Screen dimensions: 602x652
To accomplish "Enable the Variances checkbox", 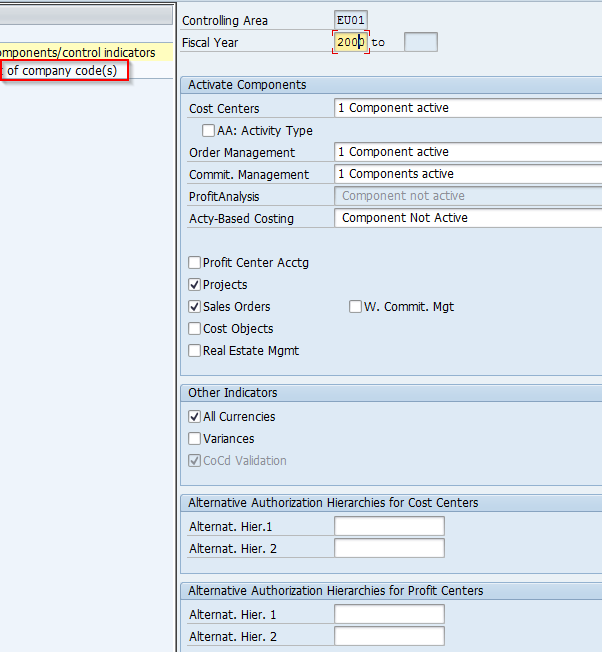I will click(x=194, y=439).
